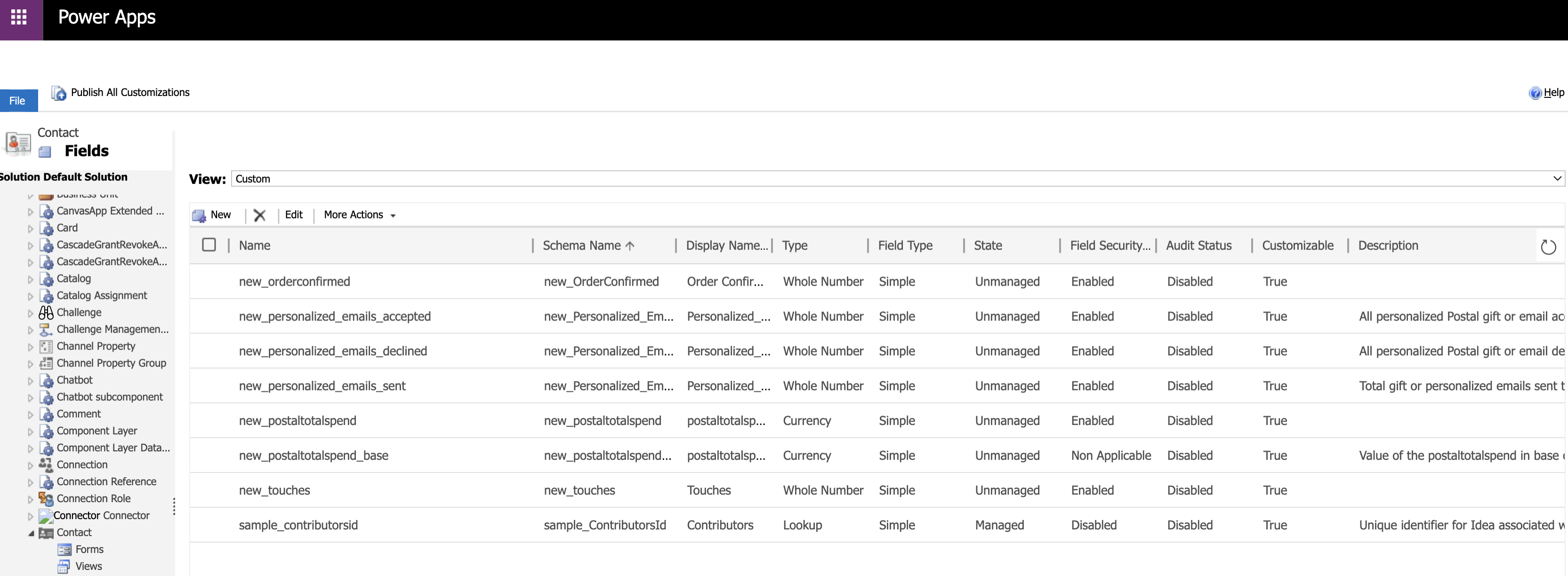Viewport: 1568px width, 576px height.
Task: Expand the Catalog tree node
Action: (31, 279)
